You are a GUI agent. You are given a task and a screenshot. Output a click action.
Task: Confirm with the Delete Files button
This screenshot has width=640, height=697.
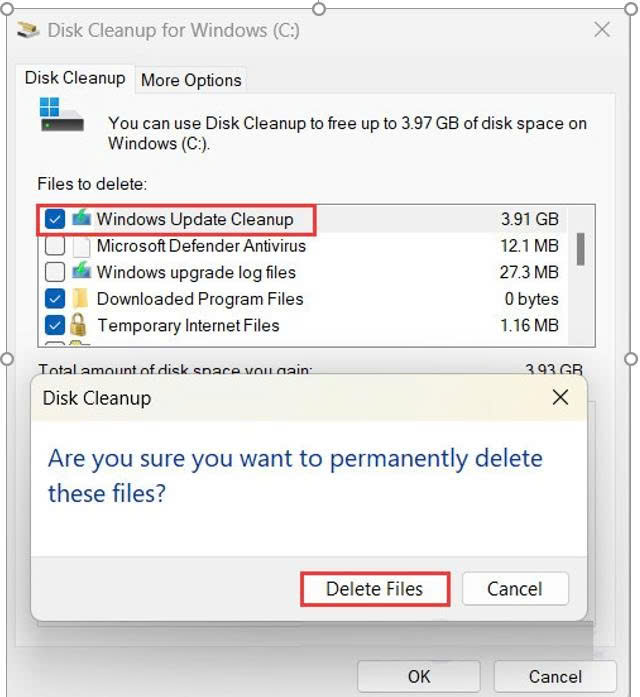375,589
